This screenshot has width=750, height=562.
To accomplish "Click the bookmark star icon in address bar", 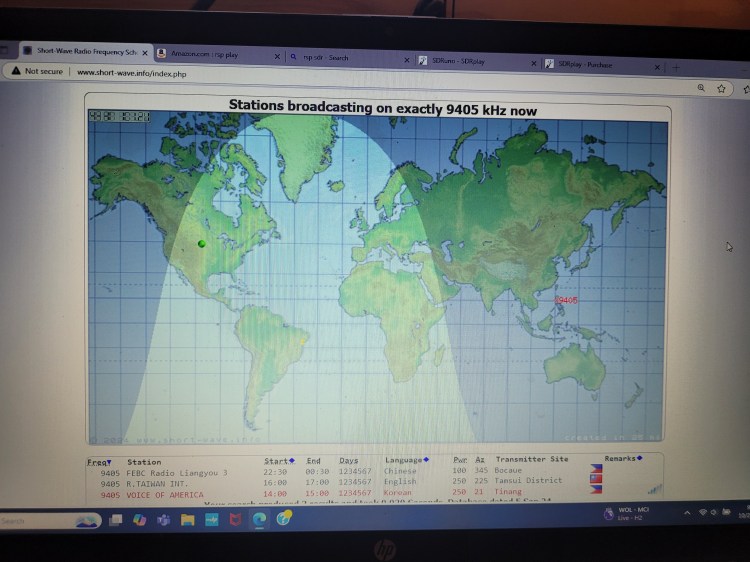I will tap(721, 88).
